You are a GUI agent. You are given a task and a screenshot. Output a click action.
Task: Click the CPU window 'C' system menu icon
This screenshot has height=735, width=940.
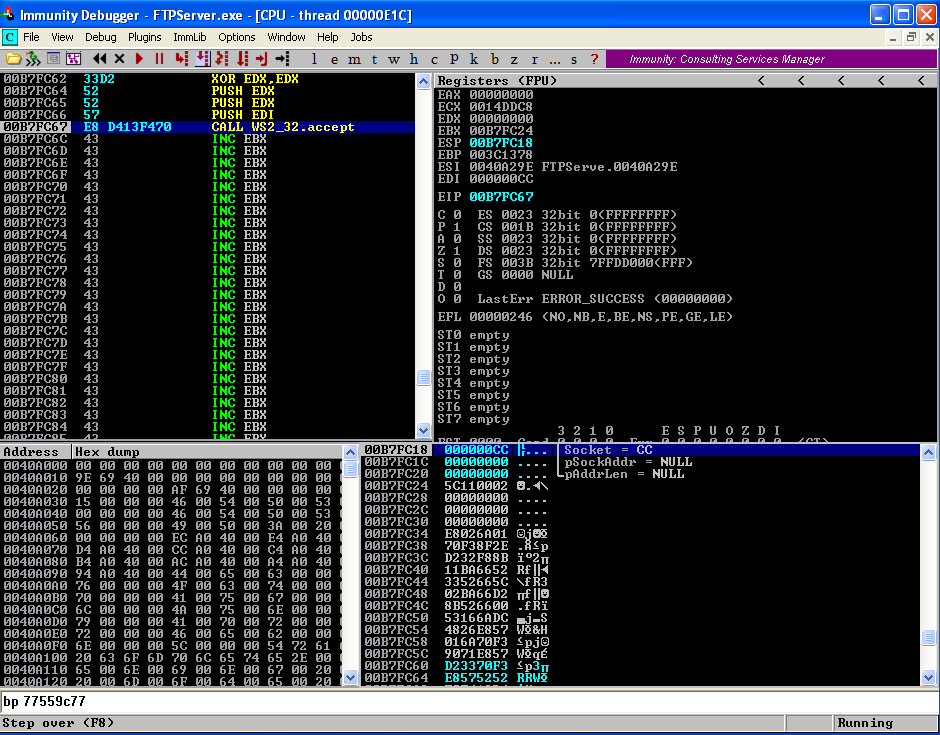tap(10, 37)
